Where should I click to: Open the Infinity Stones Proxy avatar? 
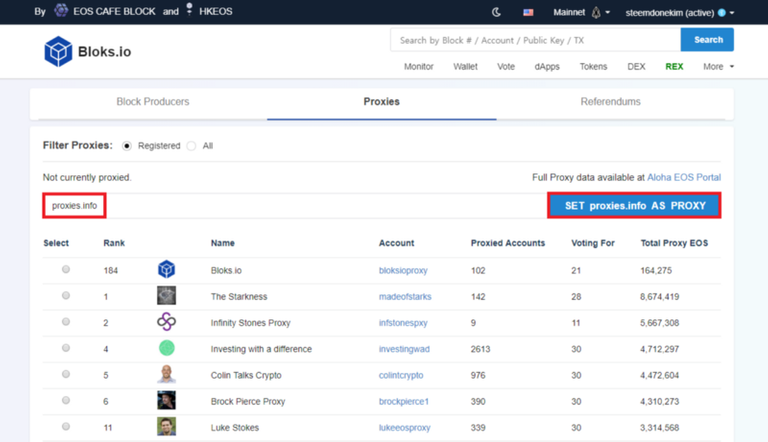[x=166, y=322]
